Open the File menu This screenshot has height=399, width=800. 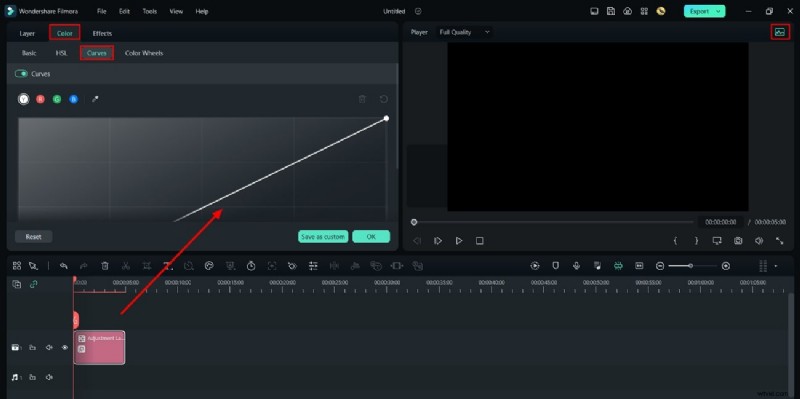pyautogui.click(x=102, y=11)
